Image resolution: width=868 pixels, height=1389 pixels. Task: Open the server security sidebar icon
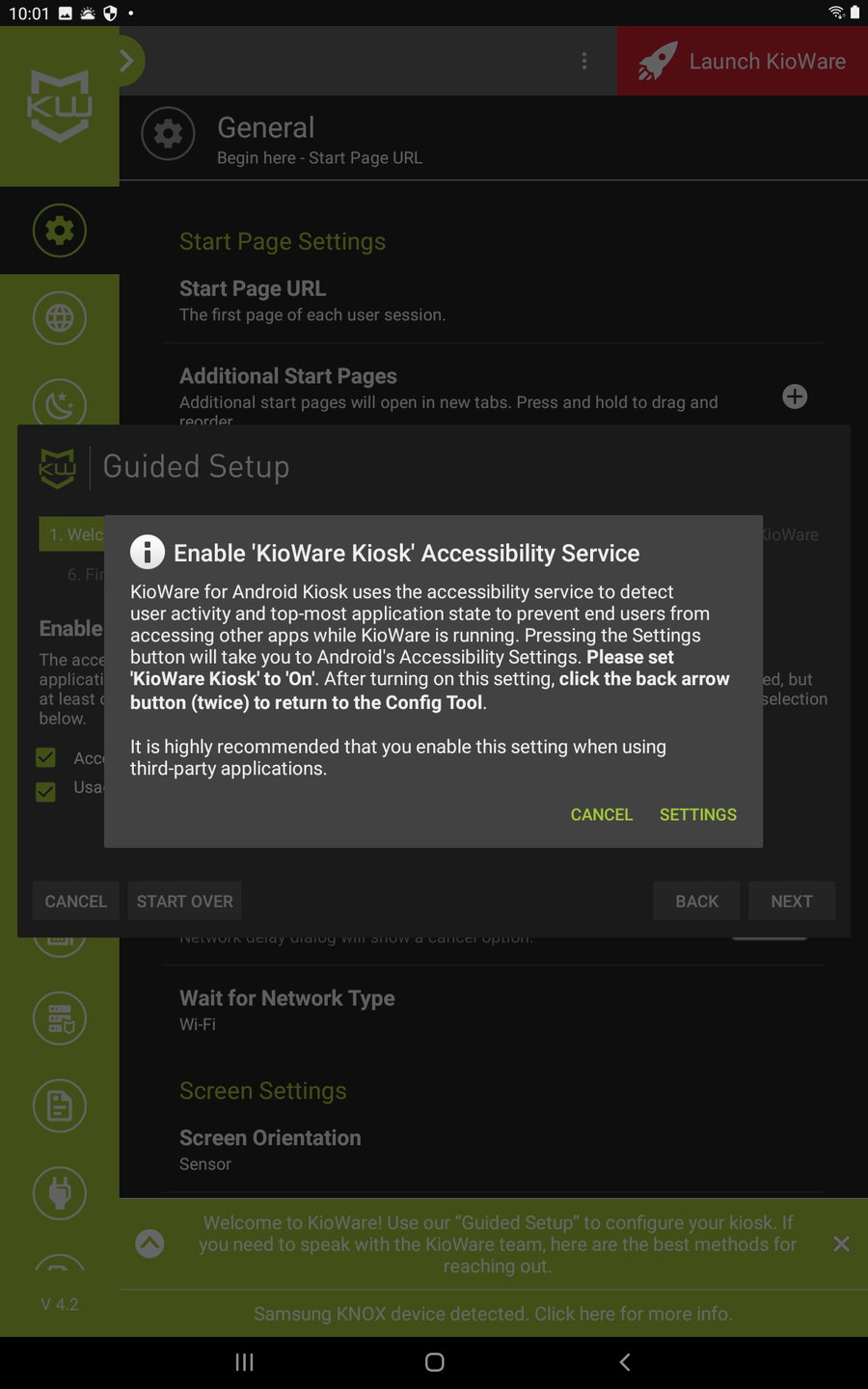60,1018
